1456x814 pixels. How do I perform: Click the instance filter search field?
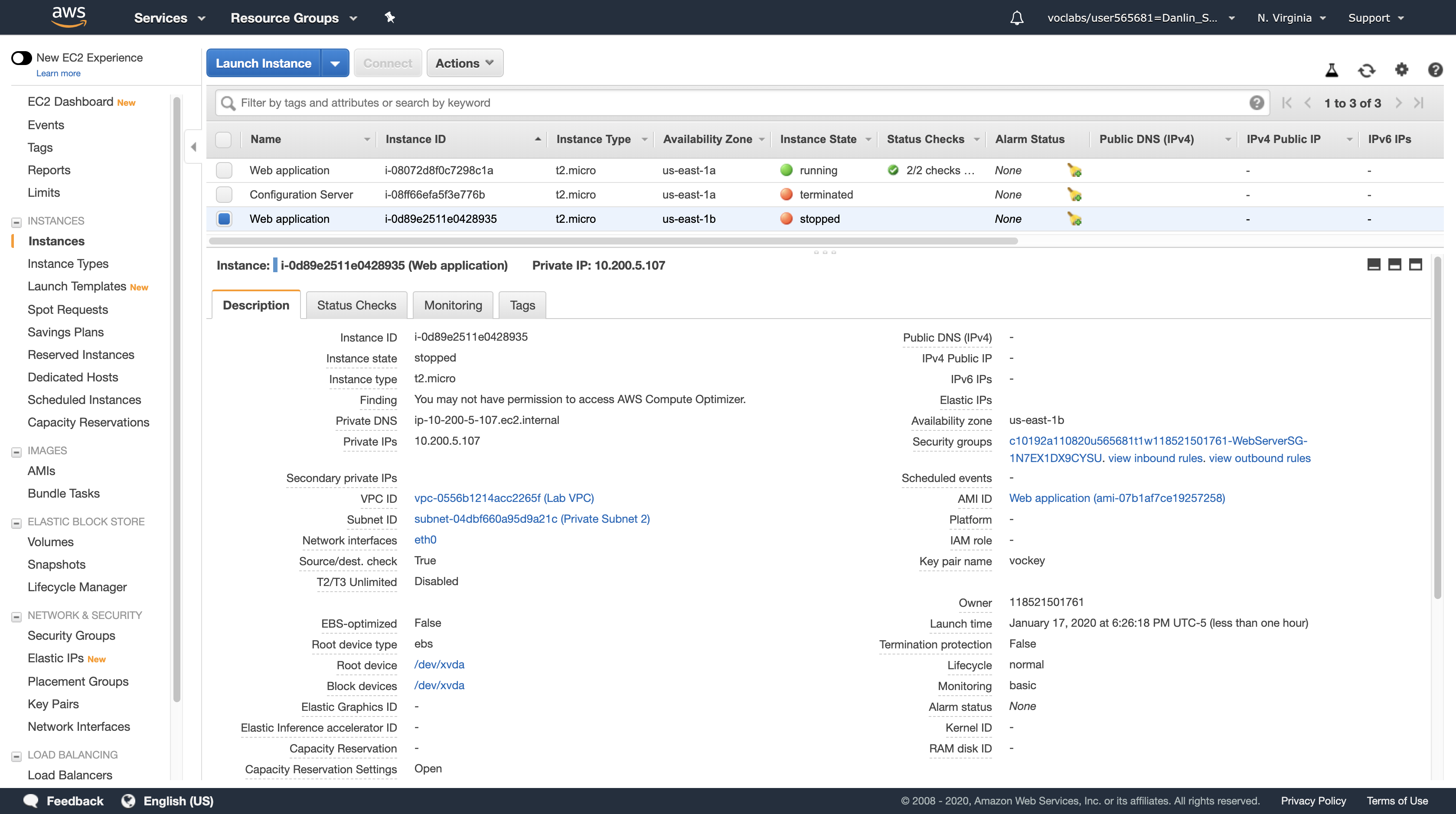point(735,103)
